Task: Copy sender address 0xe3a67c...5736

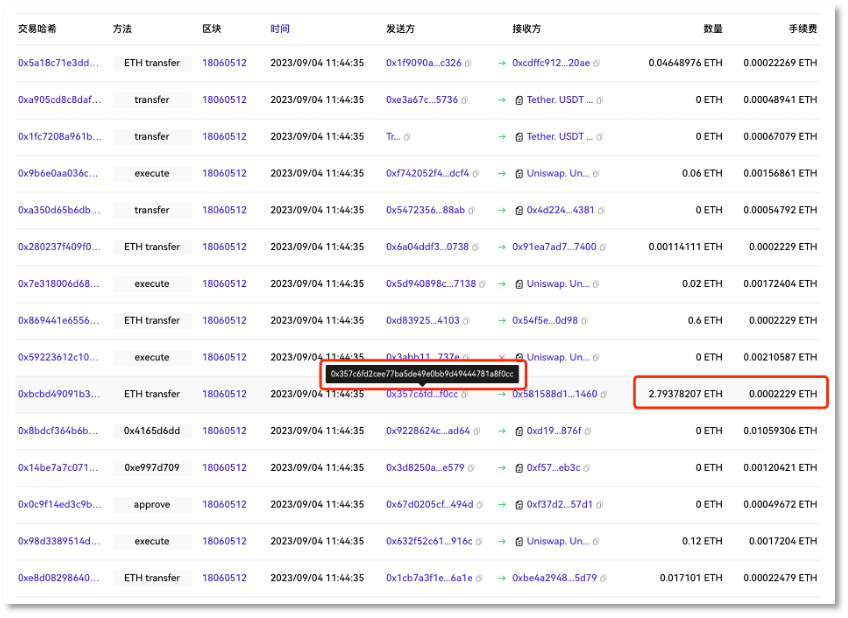Action: click(x=466, y=100)
